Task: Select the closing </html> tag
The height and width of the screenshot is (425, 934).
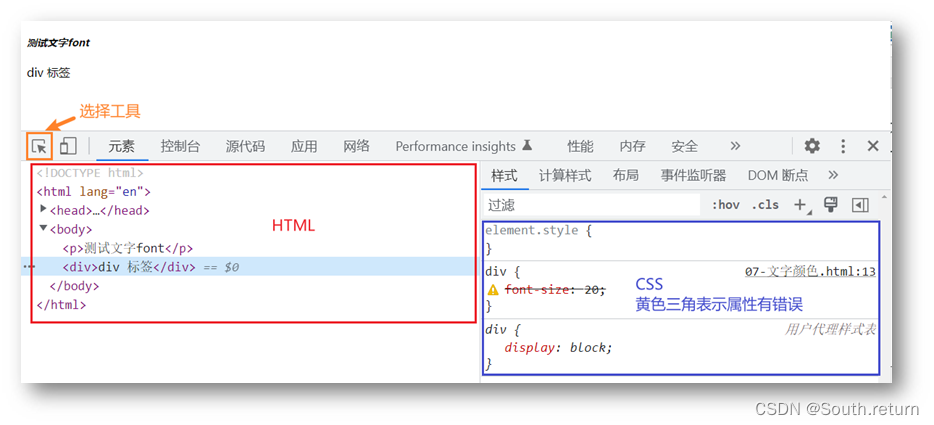Action: (61, 305)
